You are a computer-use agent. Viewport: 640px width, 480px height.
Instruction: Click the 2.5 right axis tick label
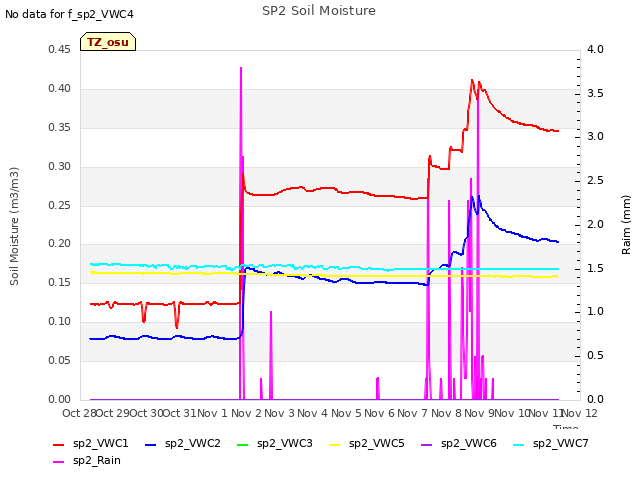point(595,180)
